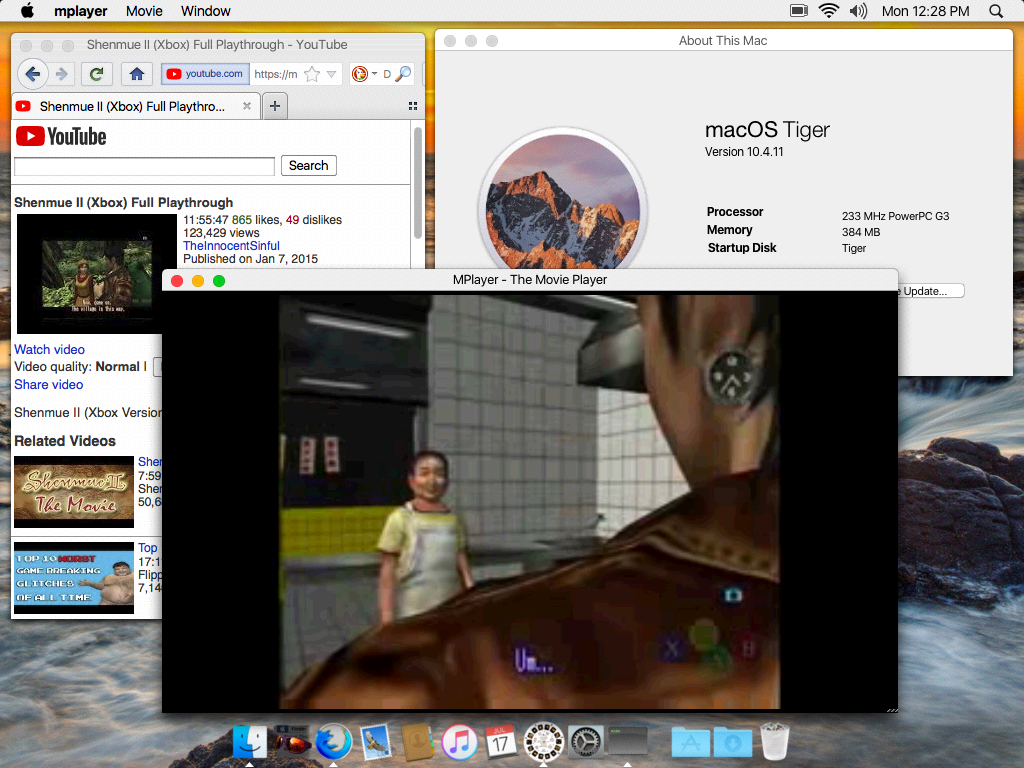The height and width of the screenshot is (768, 1024).
Task: Open Terminal icon in Dock
Action: (628, 741)
